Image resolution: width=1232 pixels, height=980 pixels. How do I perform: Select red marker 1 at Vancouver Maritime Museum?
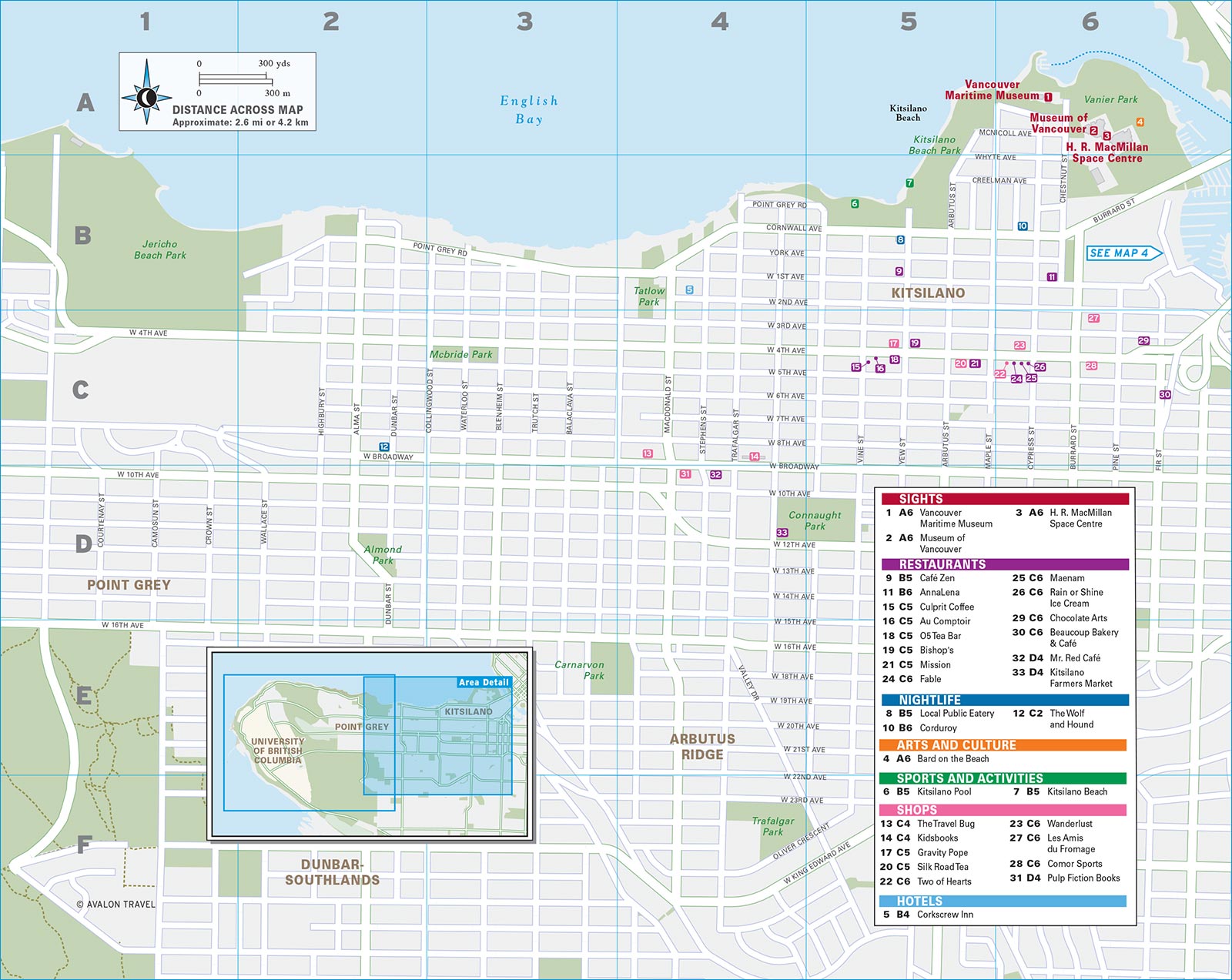(x=1048, y=97)
